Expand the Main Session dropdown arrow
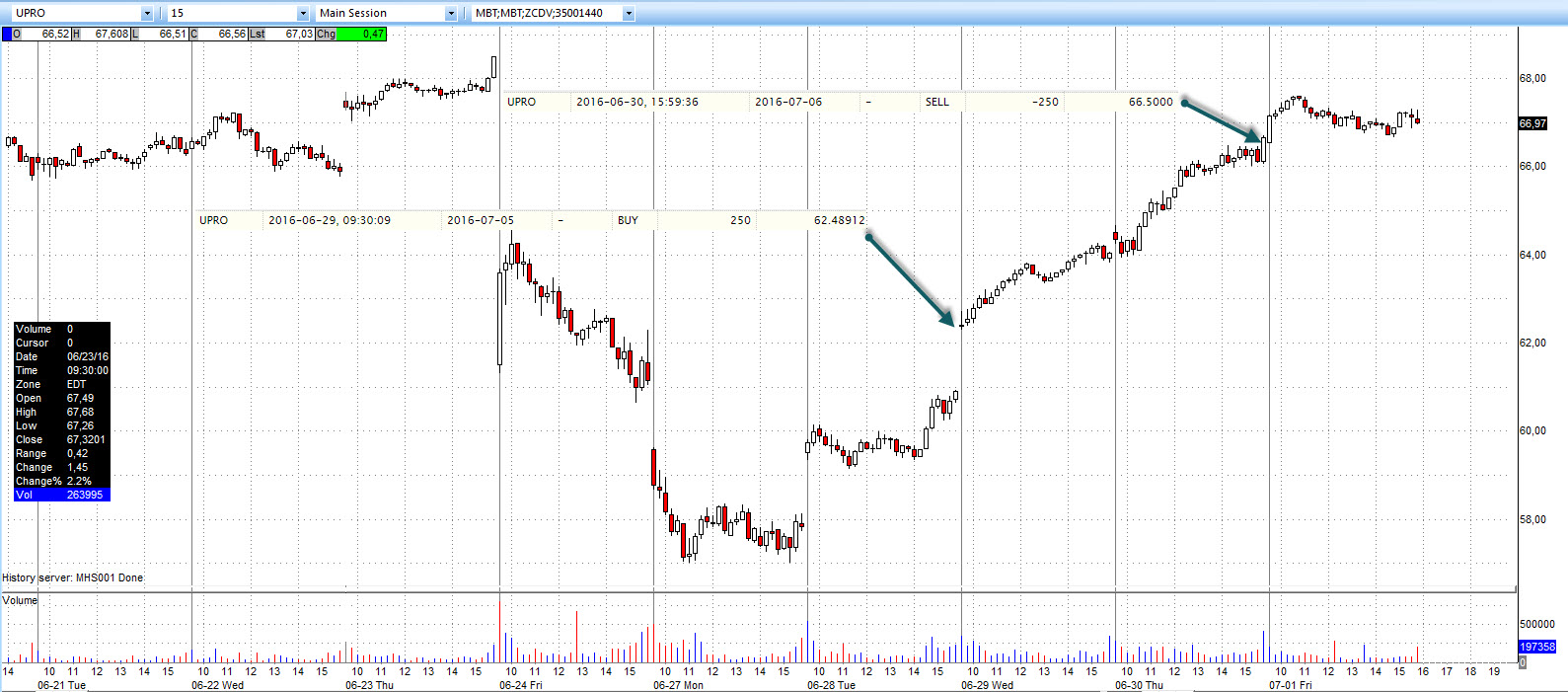Viewport: 1568px width, 692px height. [x=451, y=13]
